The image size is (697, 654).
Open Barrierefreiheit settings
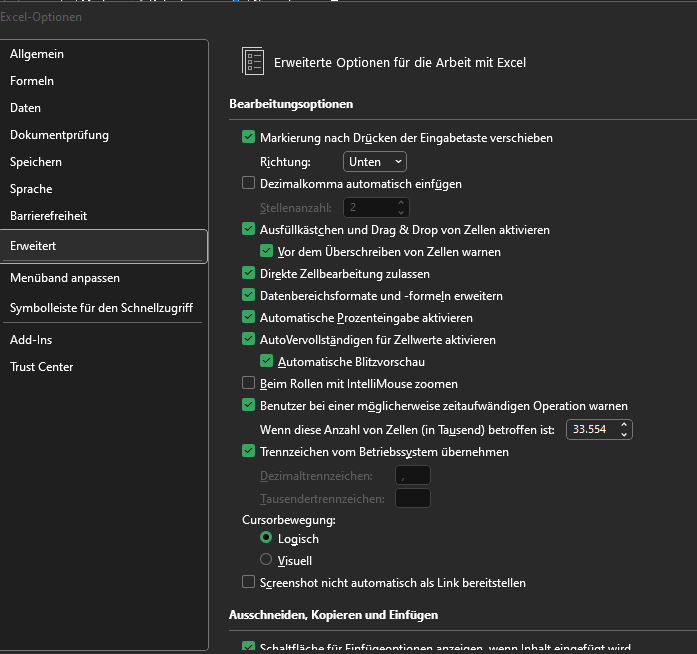click(104, 216)
